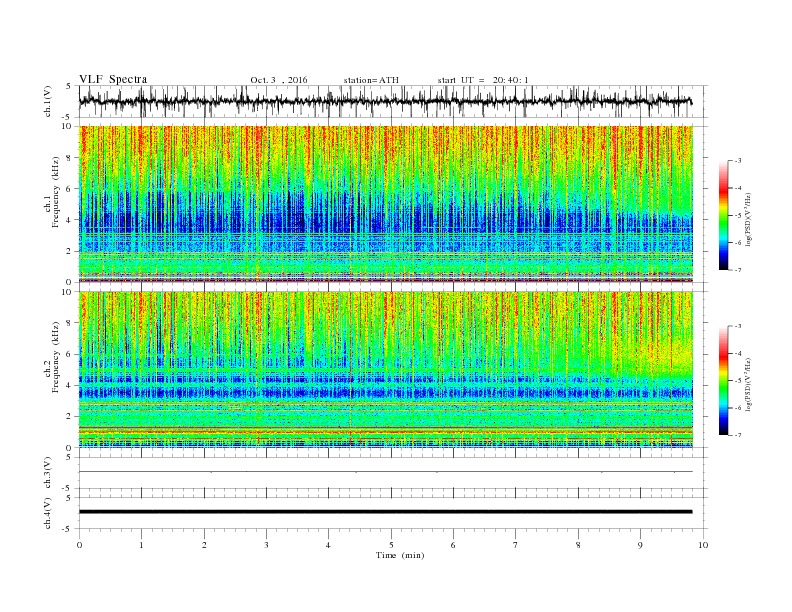Screen dimensions: 792x612
Task: Click tick label "8" on the Time axis
Action: tap(578, 545)
